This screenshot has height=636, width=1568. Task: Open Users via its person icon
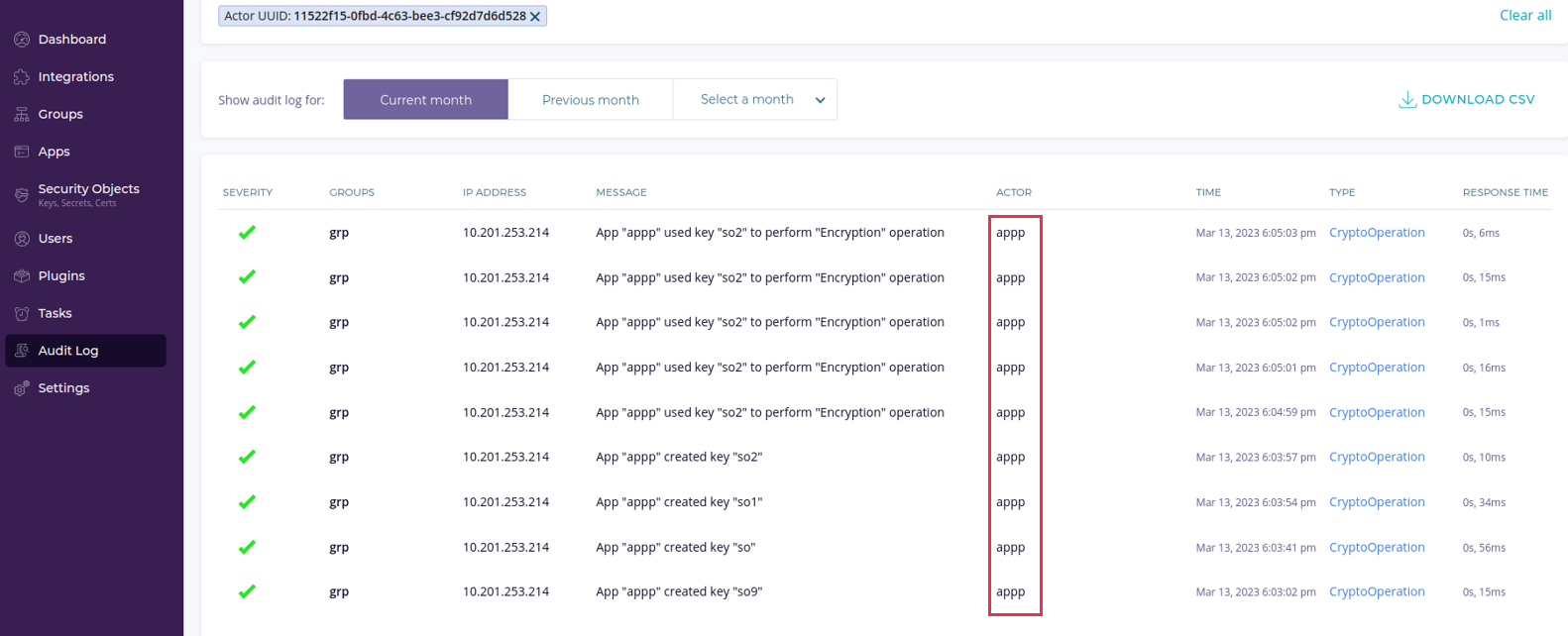[22, 239]
